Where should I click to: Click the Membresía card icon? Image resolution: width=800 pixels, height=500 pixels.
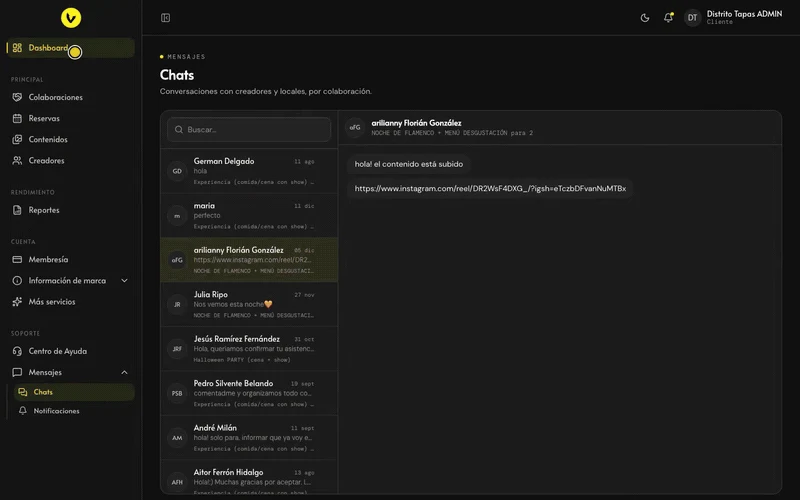point(17,260)
